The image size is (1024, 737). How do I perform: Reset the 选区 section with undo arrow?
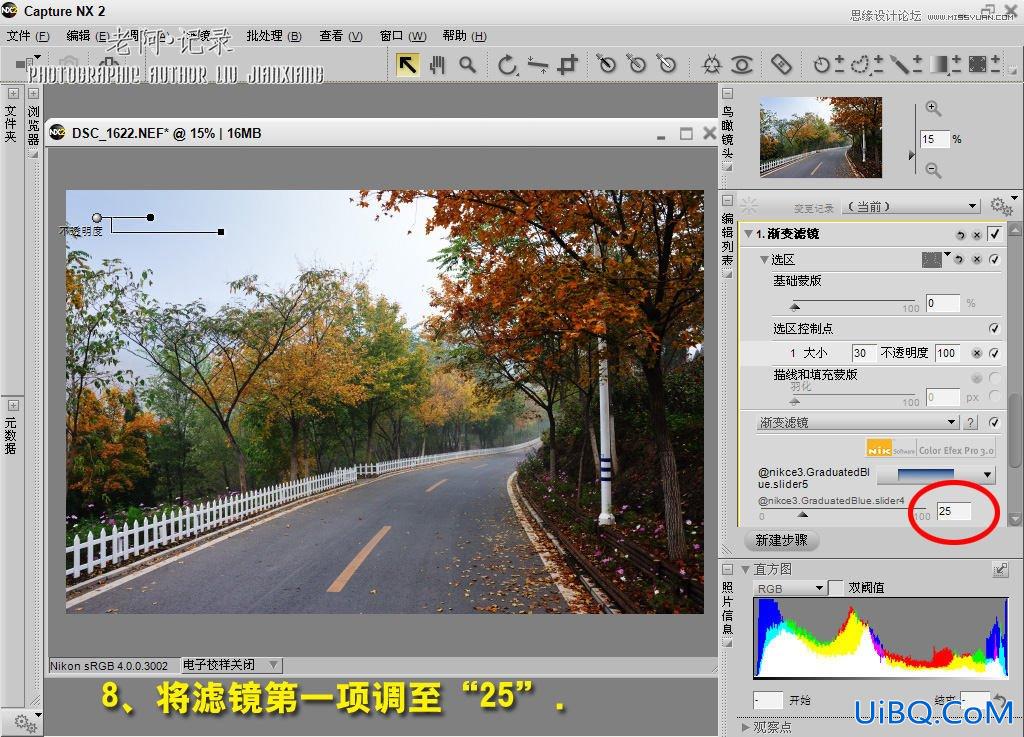(x=959, y=260)
